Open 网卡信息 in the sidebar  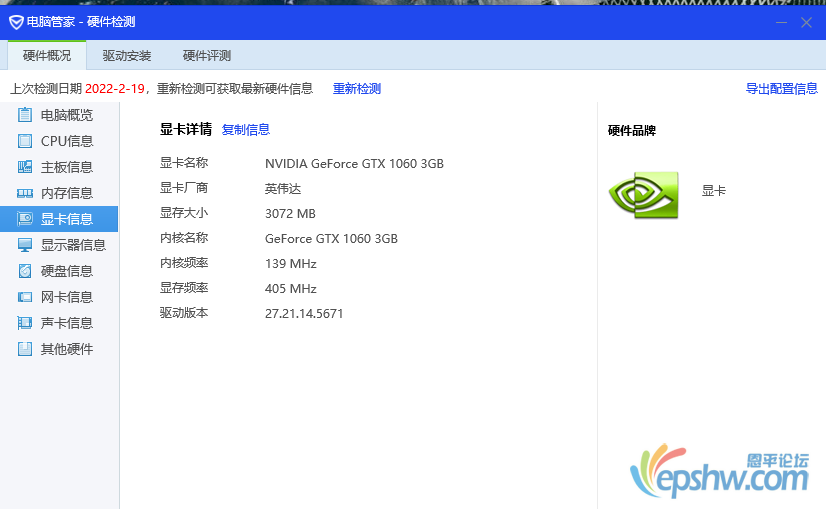point(59,297)
